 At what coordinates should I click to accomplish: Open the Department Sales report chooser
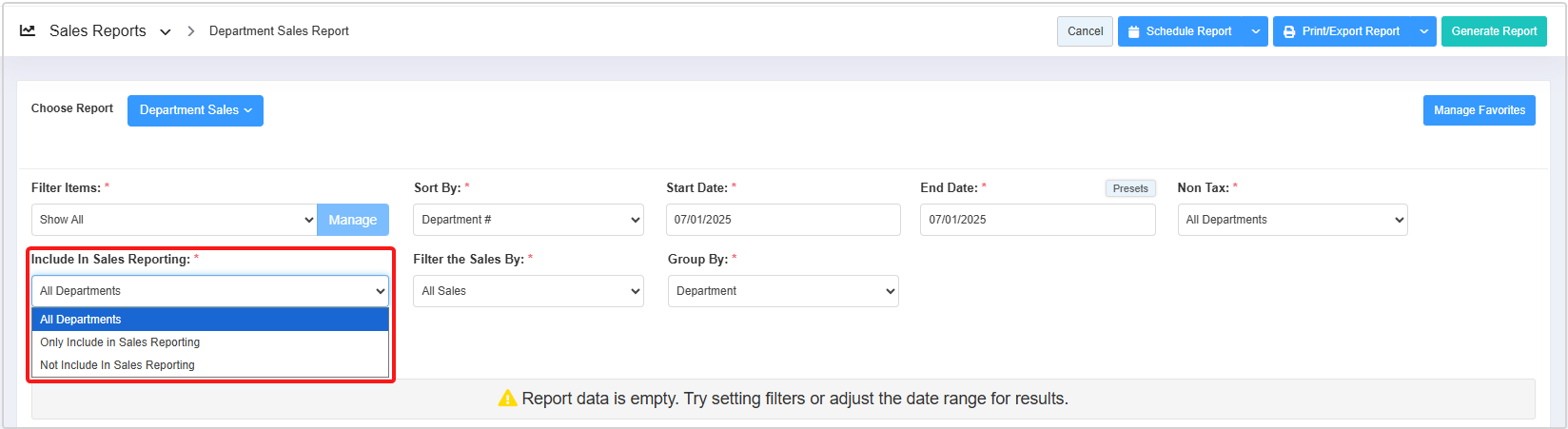195,110
